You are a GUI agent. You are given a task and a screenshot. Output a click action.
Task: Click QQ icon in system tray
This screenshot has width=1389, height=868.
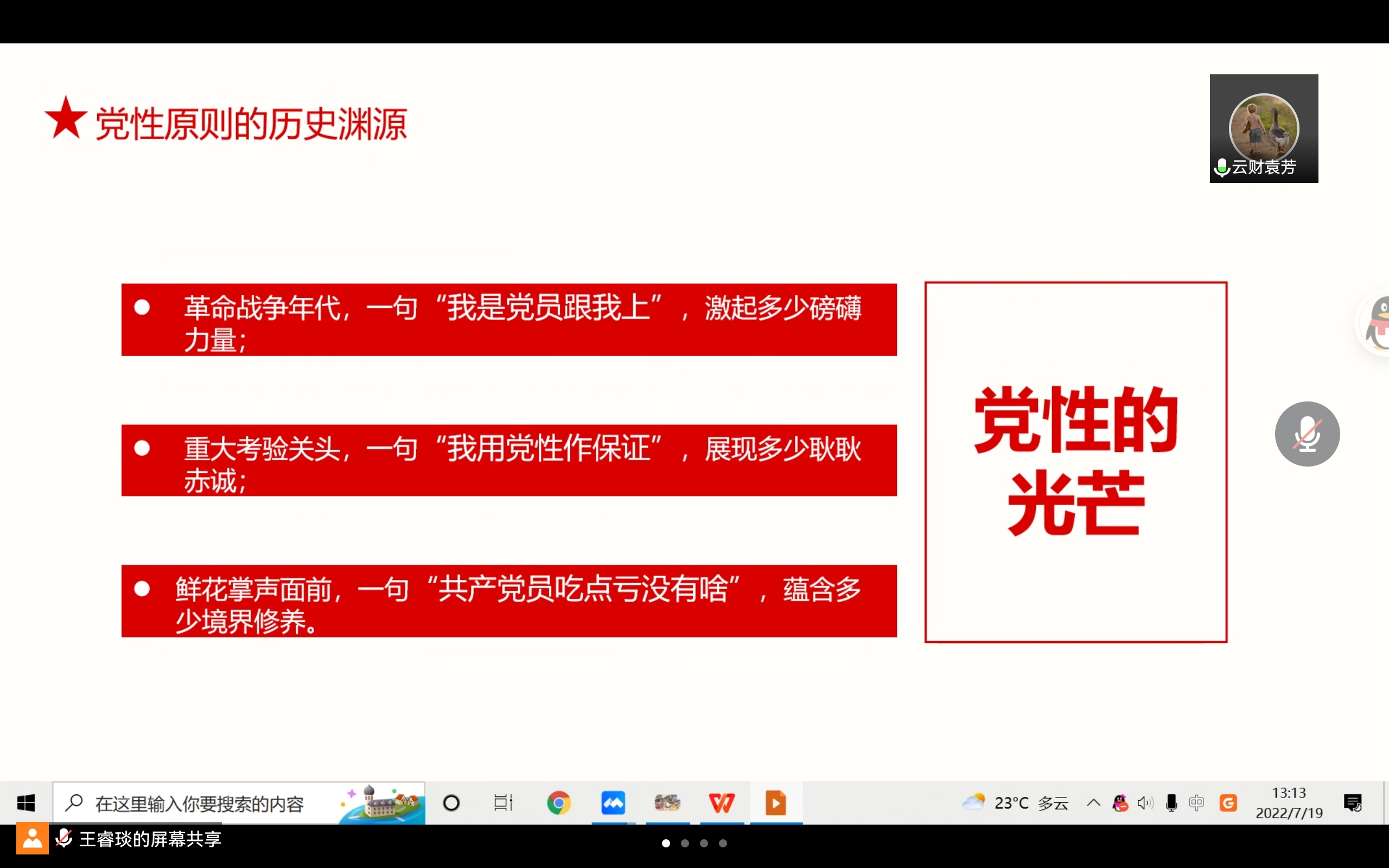point(1120,802)
